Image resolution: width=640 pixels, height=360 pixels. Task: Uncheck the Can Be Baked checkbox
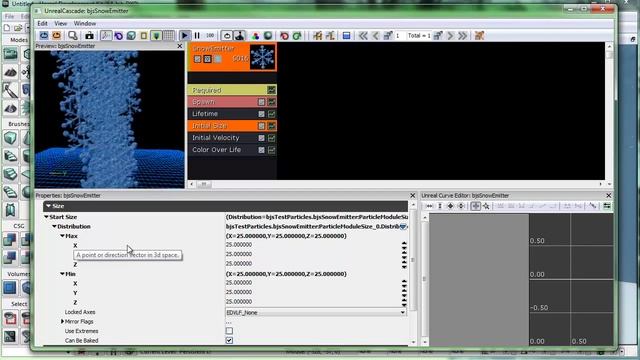tap(229, 340)
